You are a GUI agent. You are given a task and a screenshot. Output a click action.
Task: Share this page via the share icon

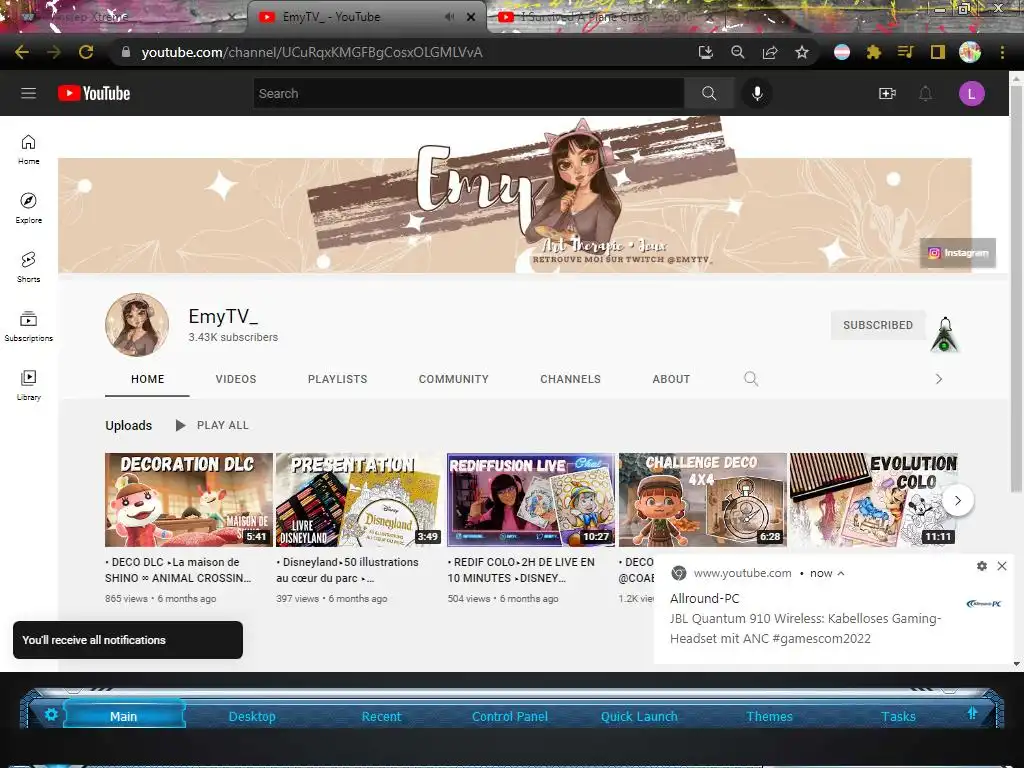point(770,52)
